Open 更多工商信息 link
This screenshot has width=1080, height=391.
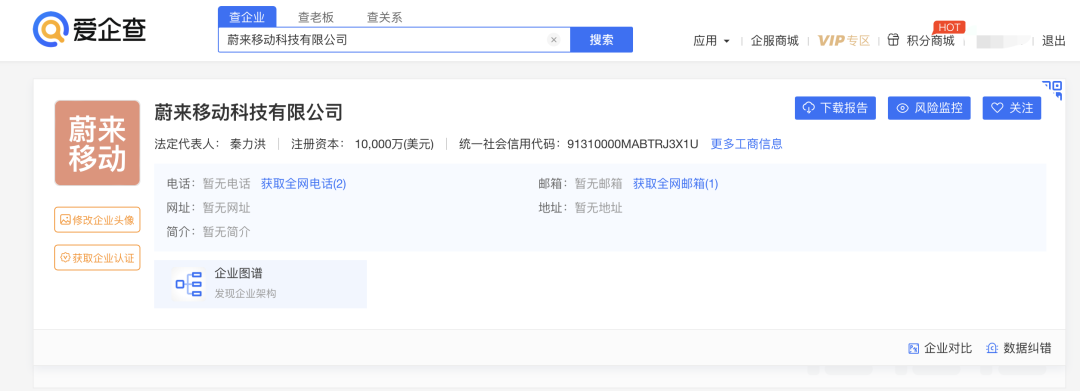(x=747, y=144)
